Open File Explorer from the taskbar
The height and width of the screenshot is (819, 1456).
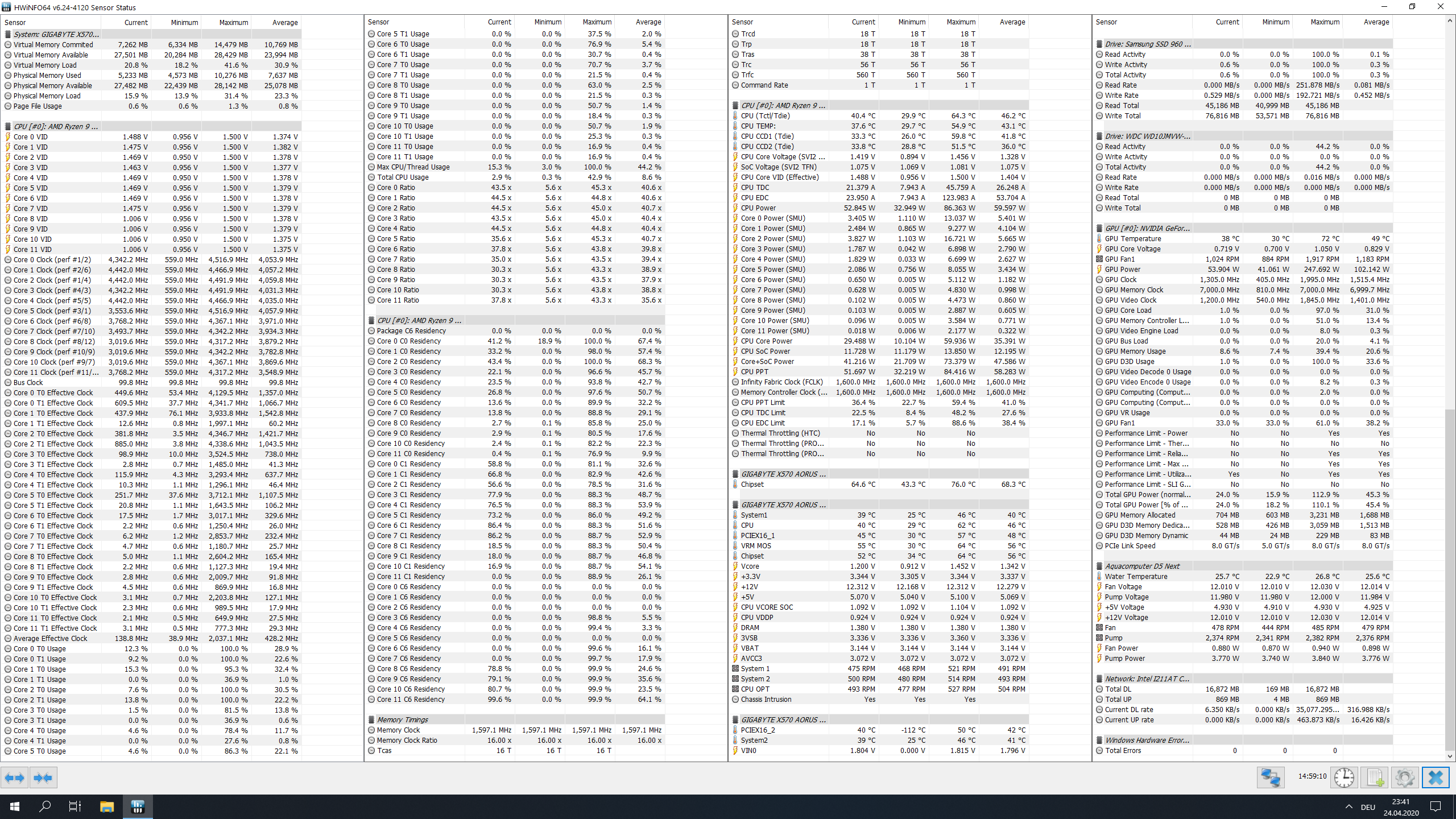point(107,806)
